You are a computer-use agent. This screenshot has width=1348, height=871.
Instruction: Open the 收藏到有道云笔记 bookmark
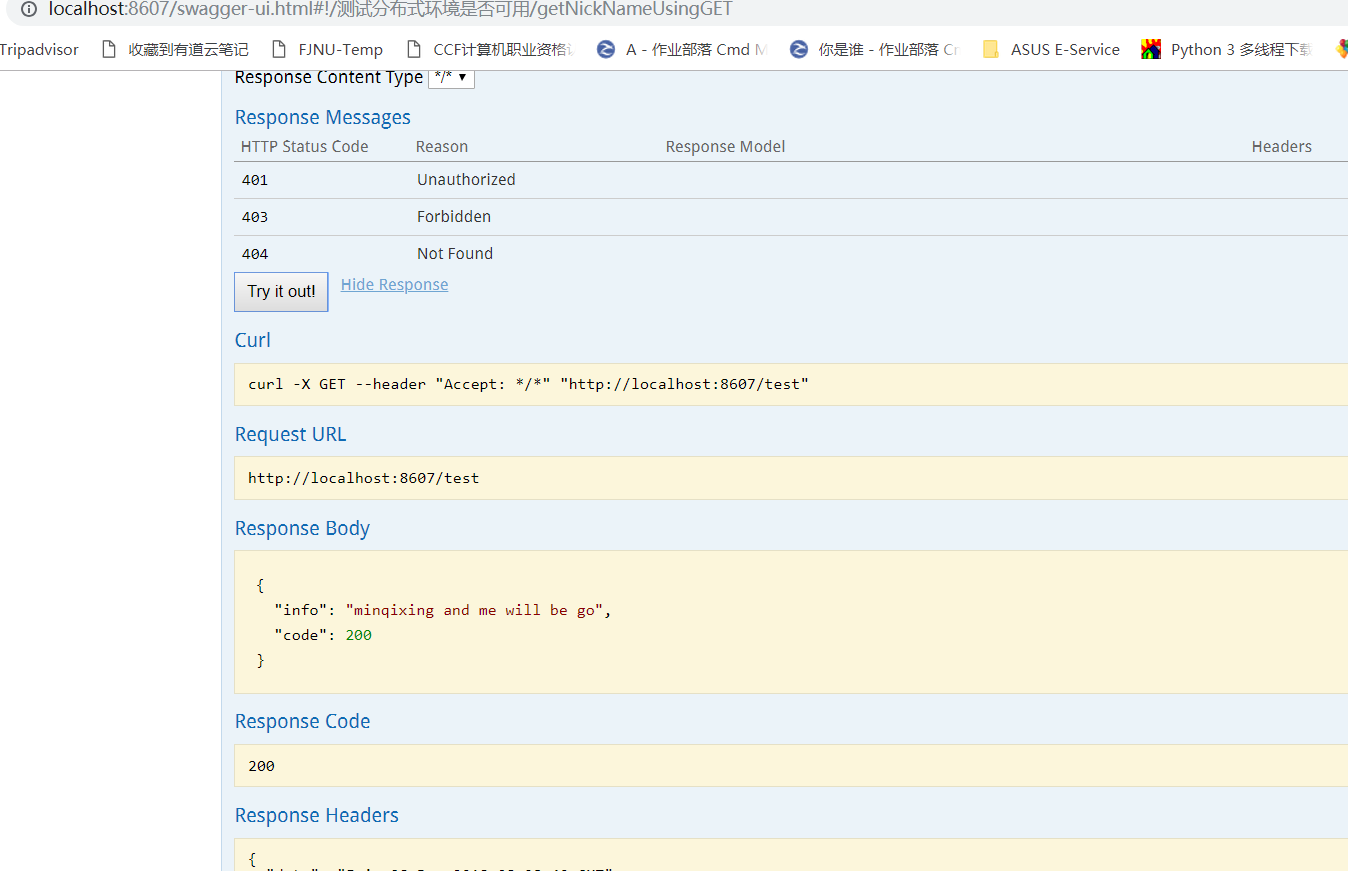coord(188,49)
